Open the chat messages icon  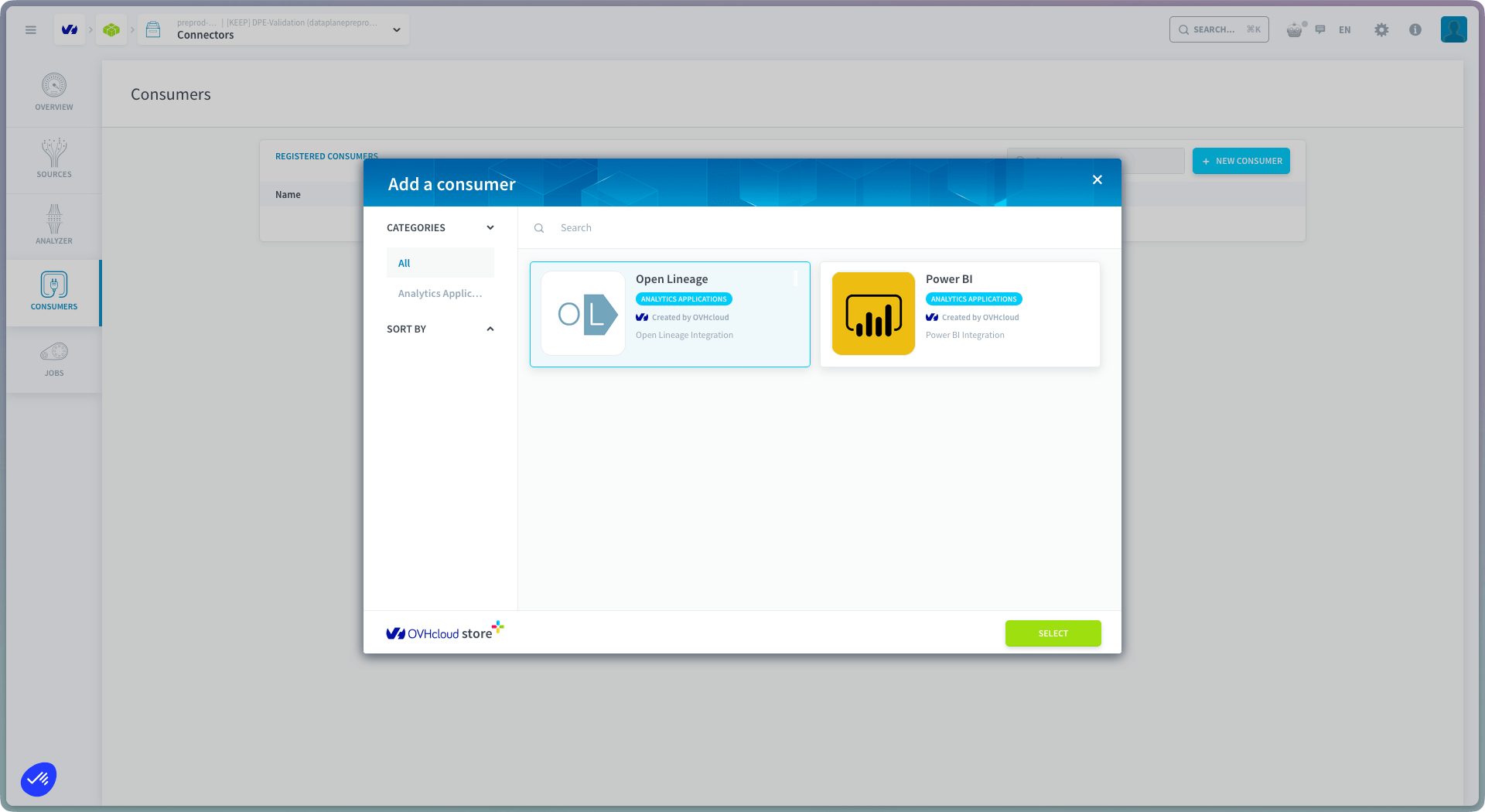pyautogui.click(x=1320, y=30)
